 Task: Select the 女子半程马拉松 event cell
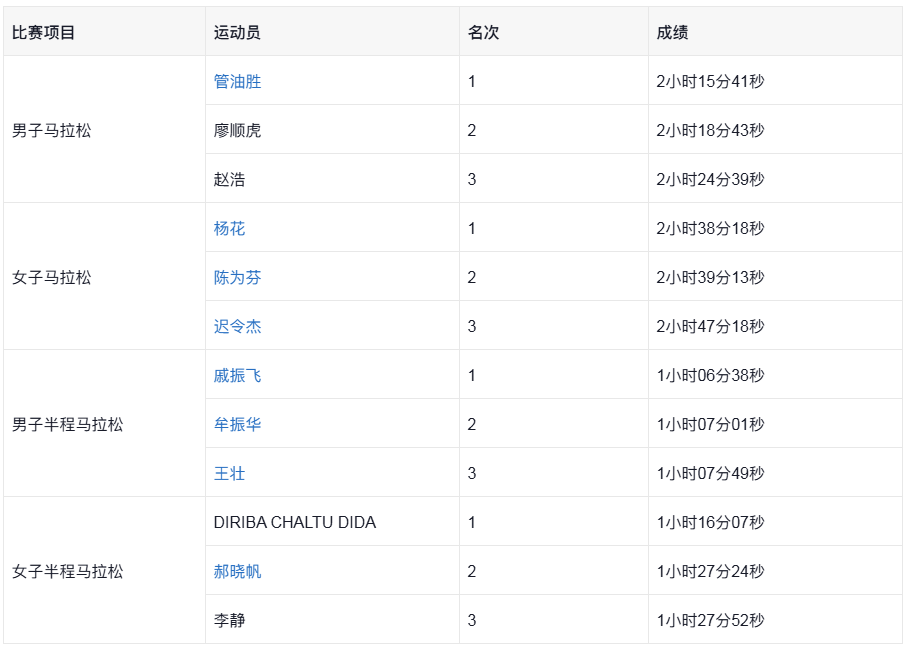click(x=105, y=570)
